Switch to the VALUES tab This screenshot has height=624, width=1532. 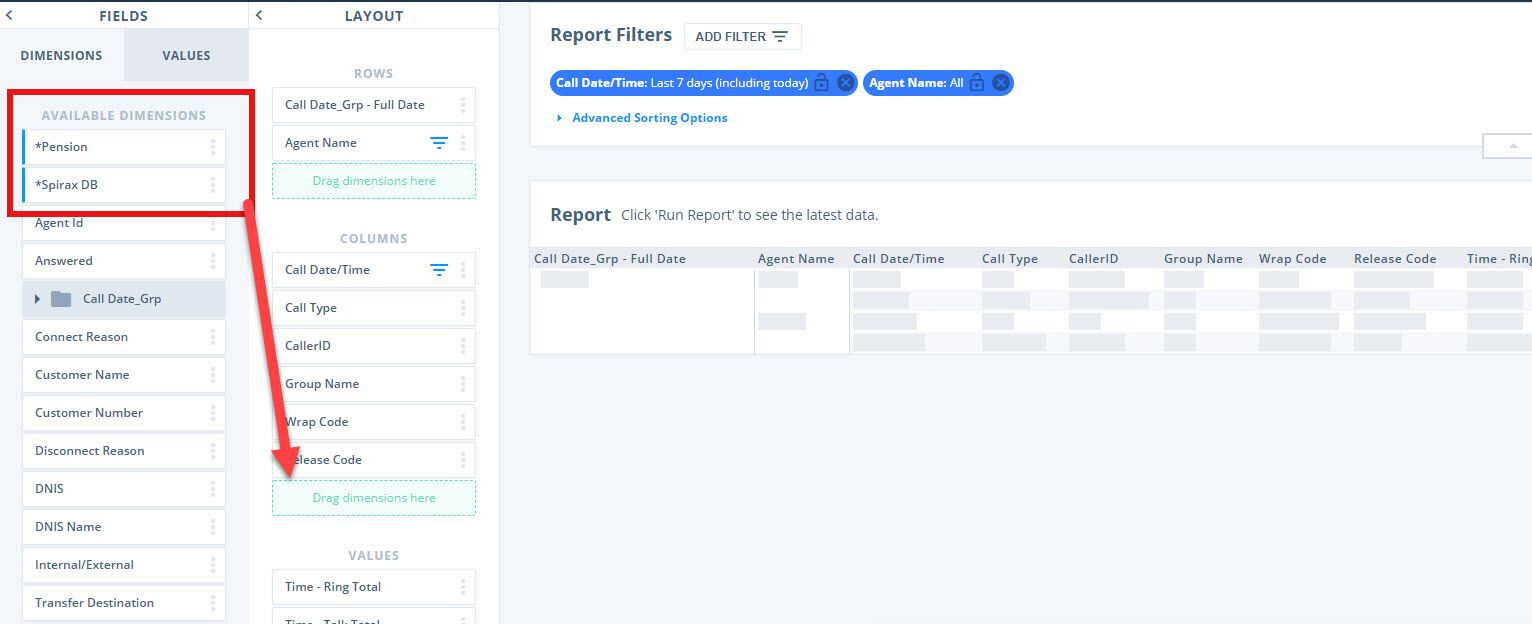pyautogui.click(x=185, y=55)
